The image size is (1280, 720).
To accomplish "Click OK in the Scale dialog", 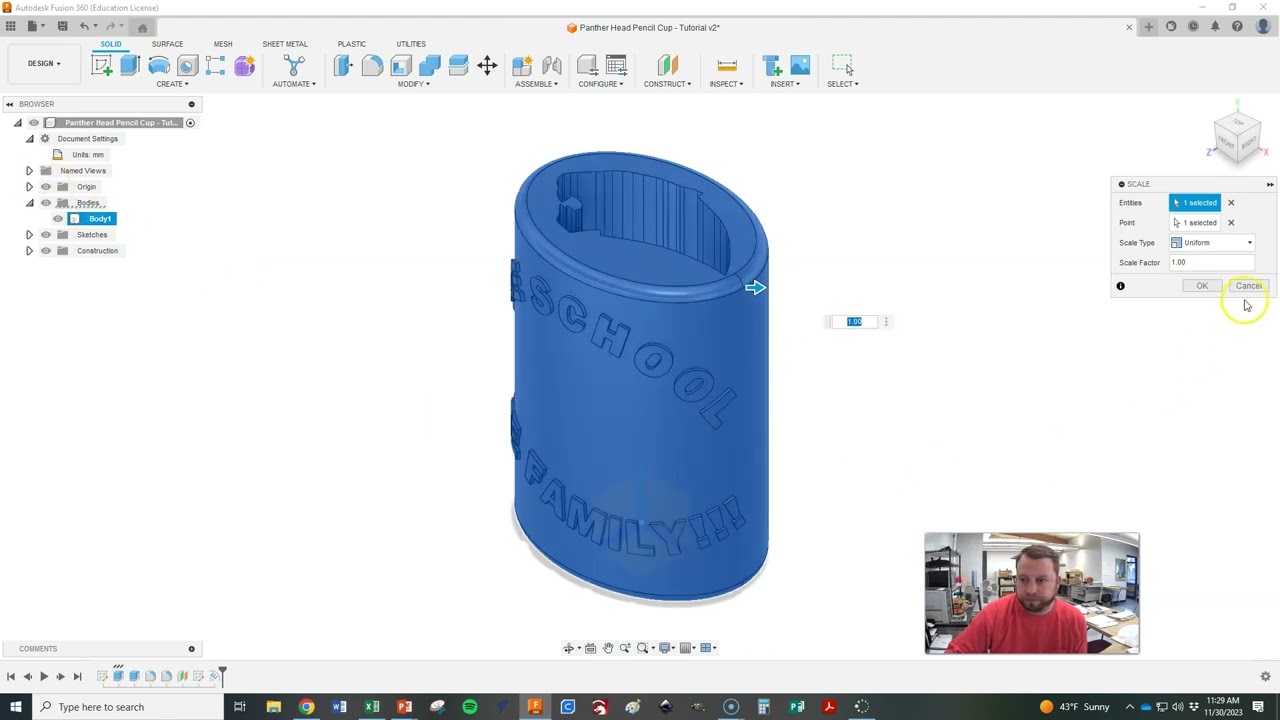I will pos(1202,286).
